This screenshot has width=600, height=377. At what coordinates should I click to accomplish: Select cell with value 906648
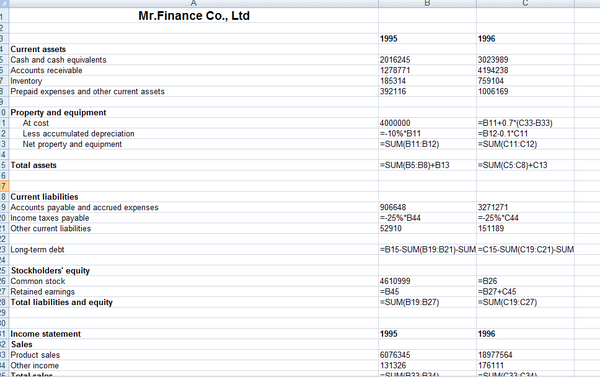pos(393,207)
